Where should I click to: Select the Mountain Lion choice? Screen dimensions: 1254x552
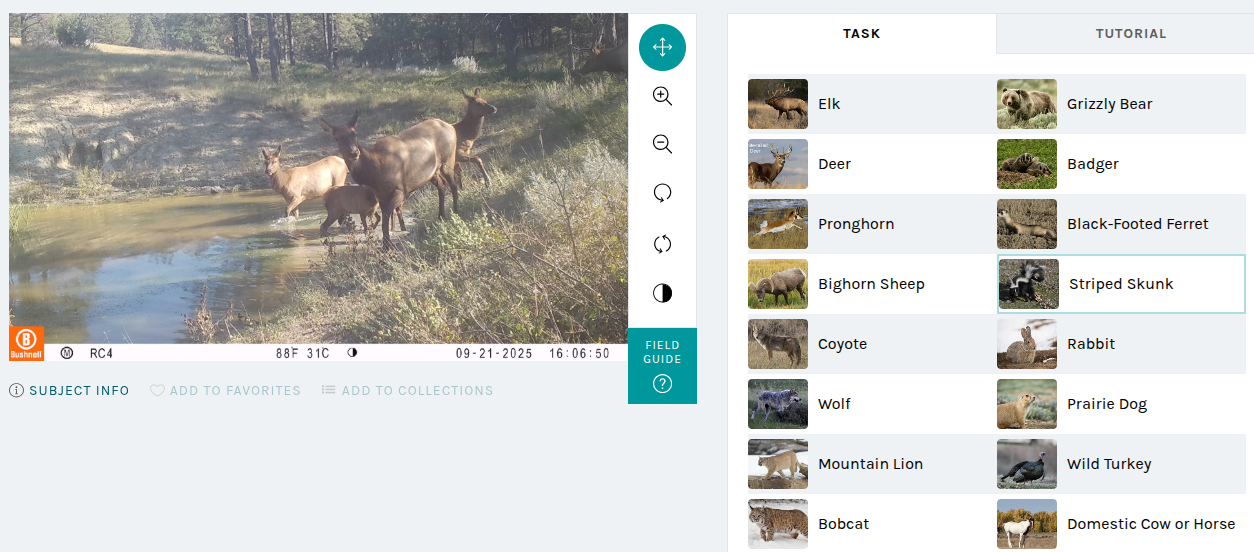(871, 464)
